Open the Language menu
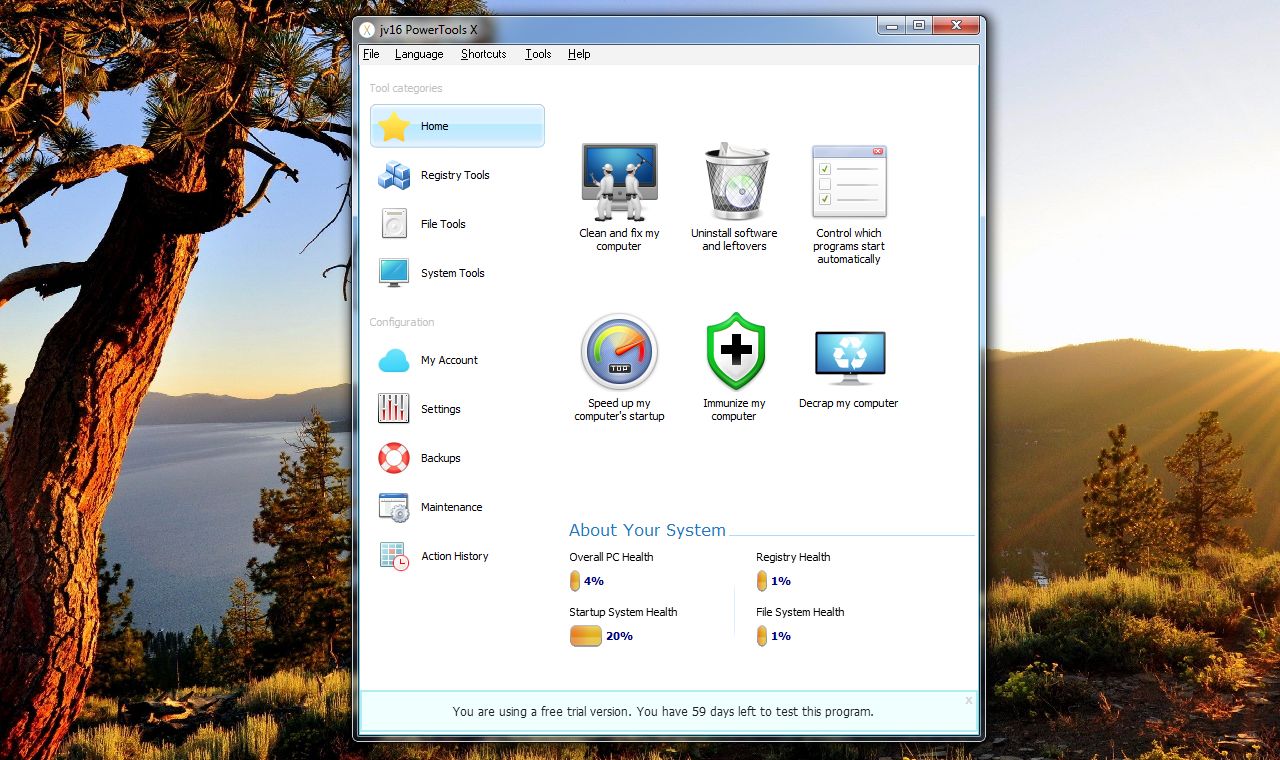This screenshot has width=1280, height=760. click(418, 54)
